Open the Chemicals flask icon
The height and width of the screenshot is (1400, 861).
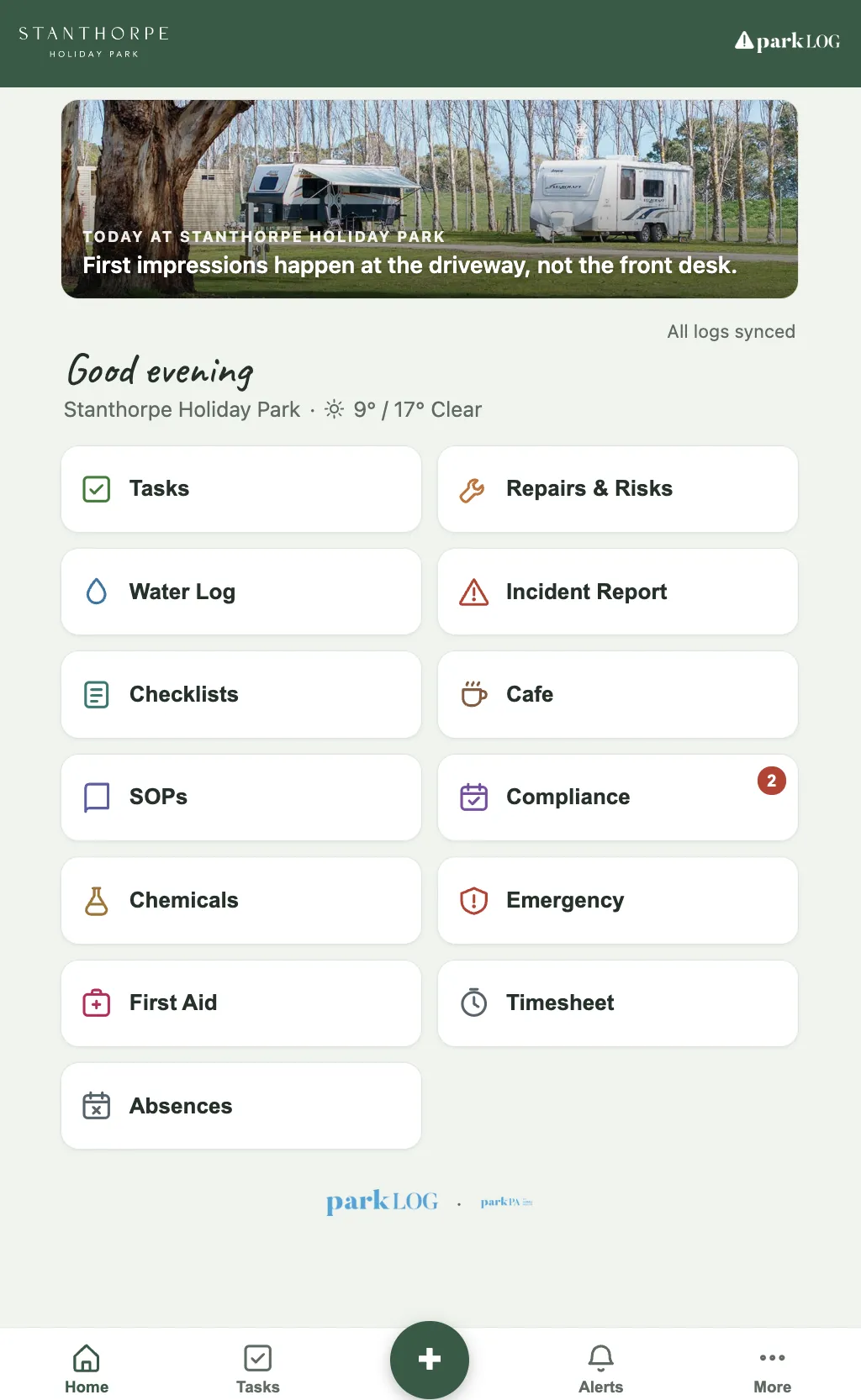97,901
